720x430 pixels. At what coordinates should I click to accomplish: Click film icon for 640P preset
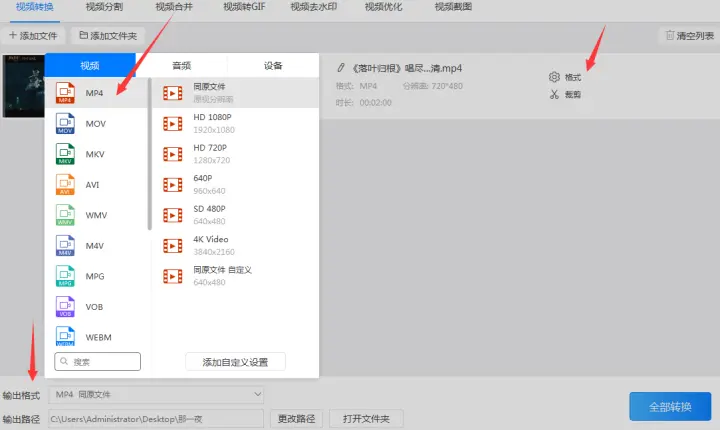(173, 185)
